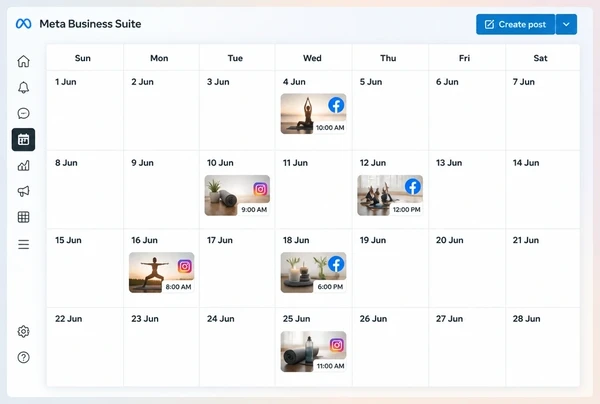Click the Sun column header
This screenshot has height=404, width=600.
tap(83, 58)
